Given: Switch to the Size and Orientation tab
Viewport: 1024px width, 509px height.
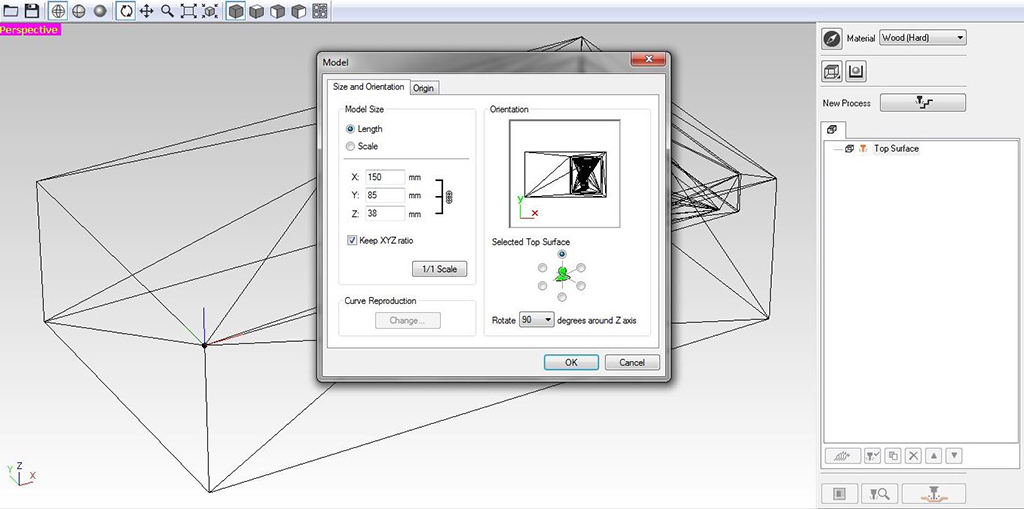Looking at the screenshot, I should pos(368,87).
